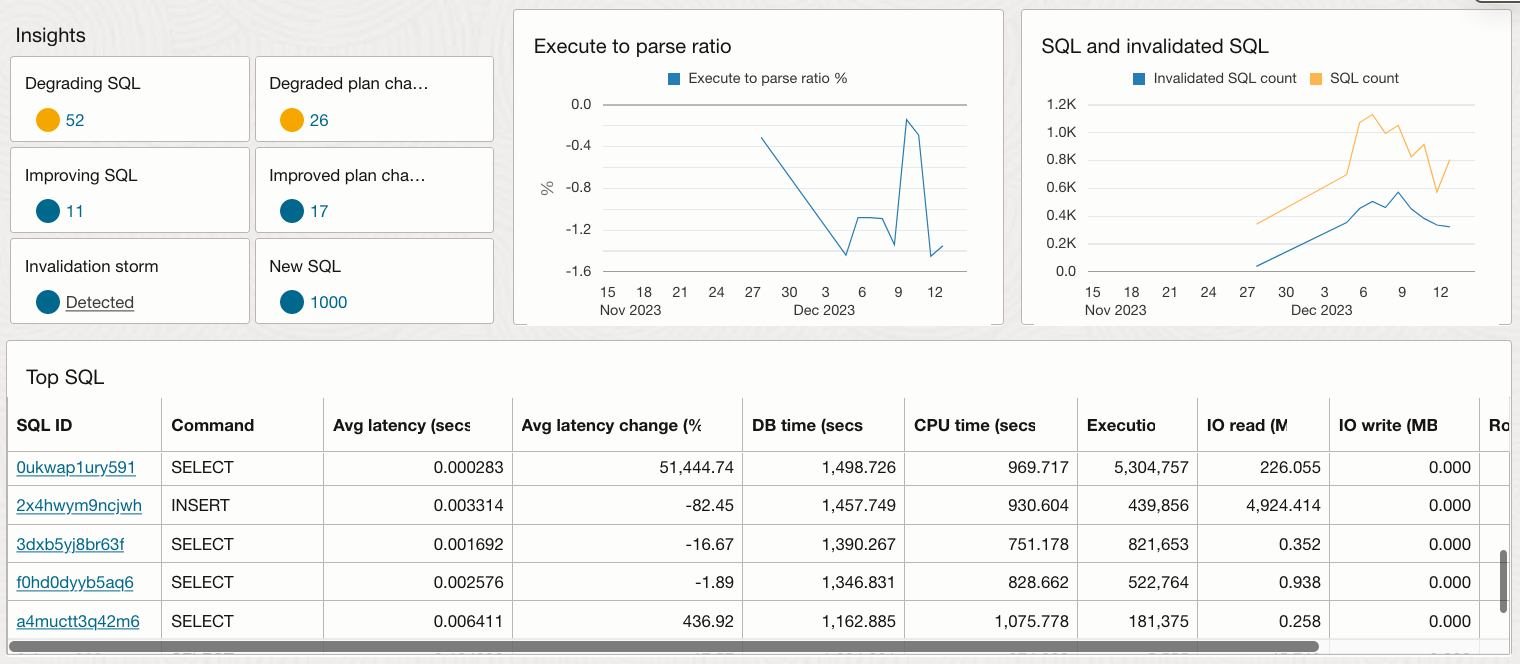Screen dimensions: 1520x664
Task: Sort by DB time column header
Action: 807,425
